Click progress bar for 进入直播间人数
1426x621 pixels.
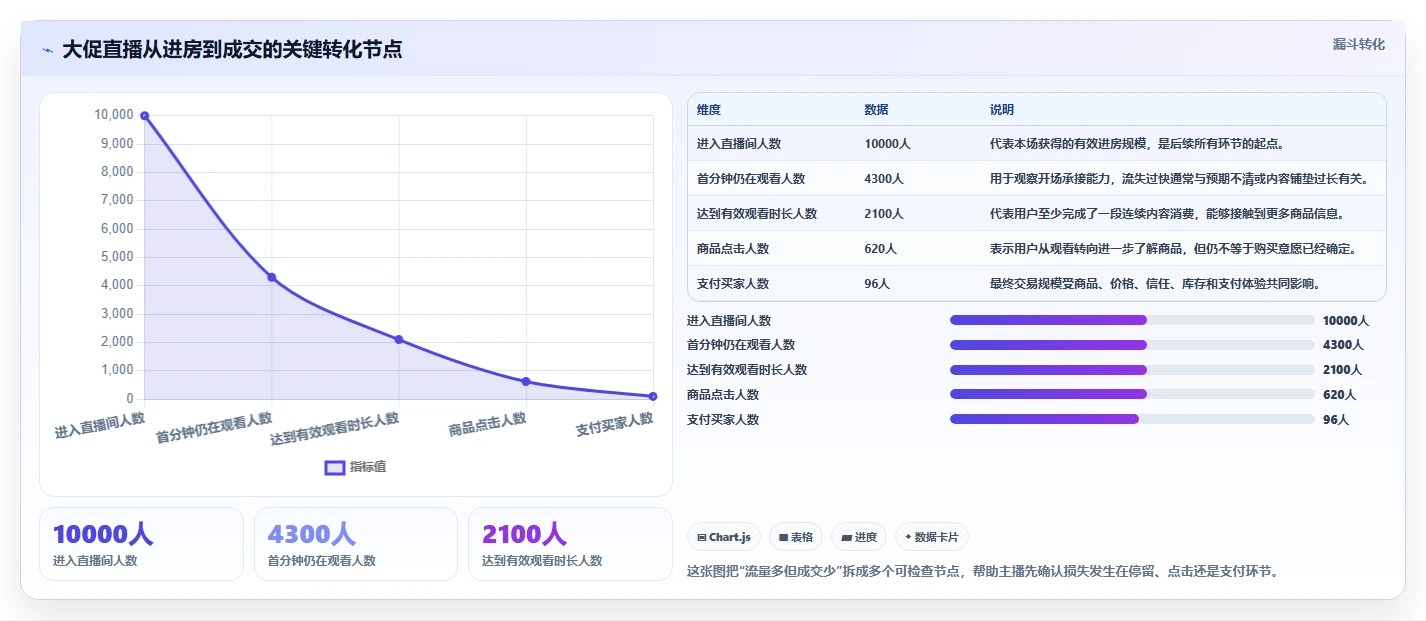(1132, 320)
